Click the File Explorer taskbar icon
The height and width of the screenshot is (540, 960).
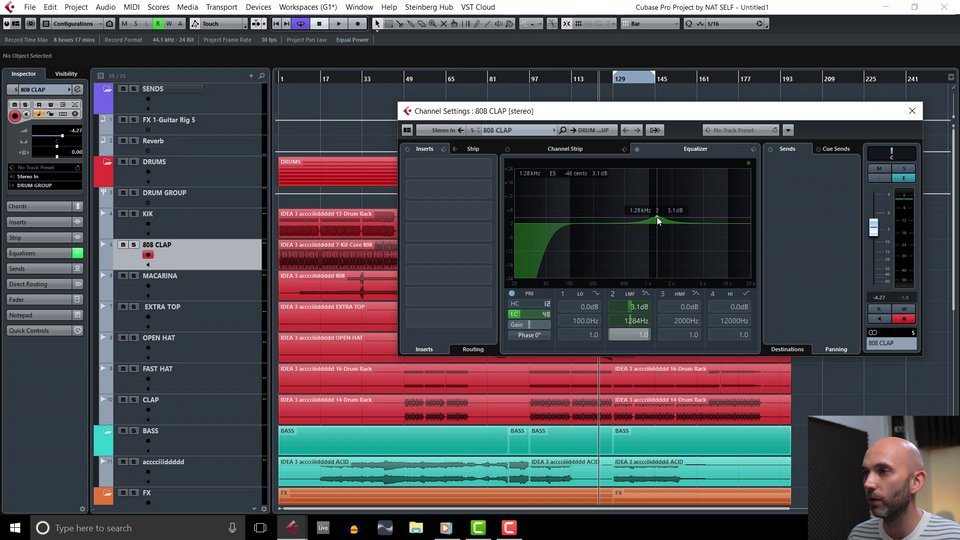click(416, 528)
